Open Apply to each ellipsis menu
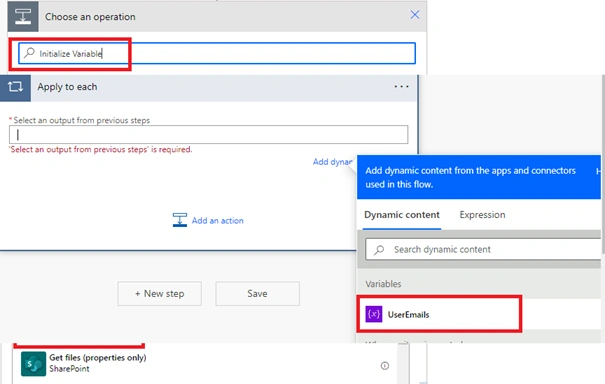 pos(401,87)
